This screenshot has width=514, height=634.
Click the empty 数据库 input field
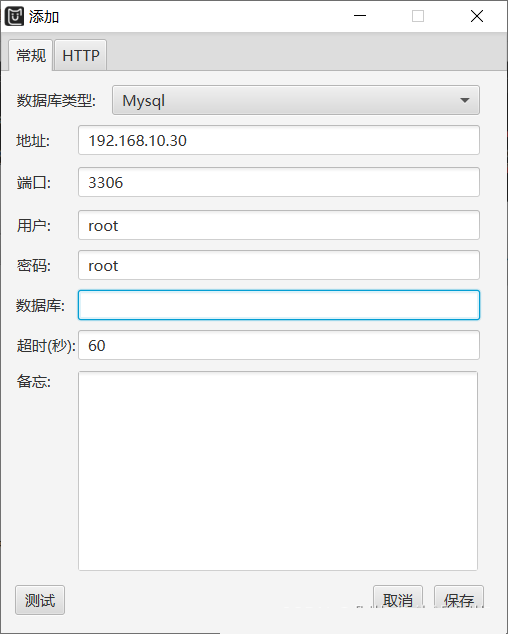coord(279,305)
